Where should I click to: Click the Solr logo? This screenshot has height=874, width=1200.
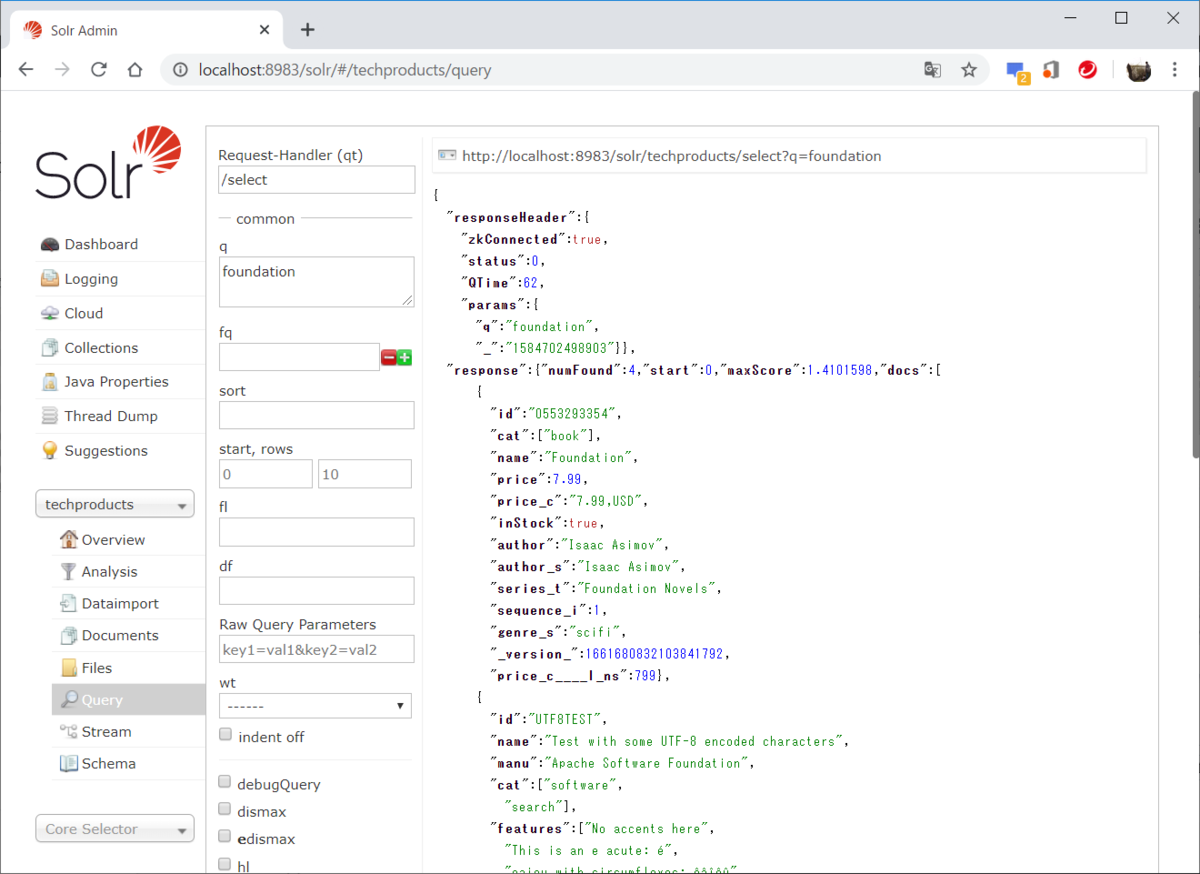109,163
